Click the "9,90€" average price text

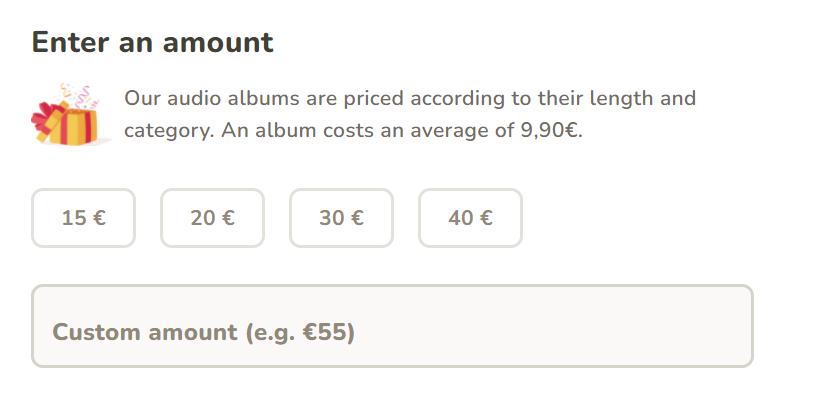pyautogui.click(x=551, y=130)
